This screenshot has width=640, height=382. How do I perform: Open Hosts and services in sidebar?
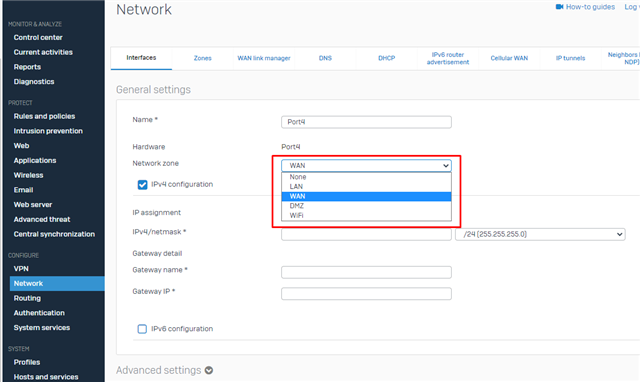46,377
